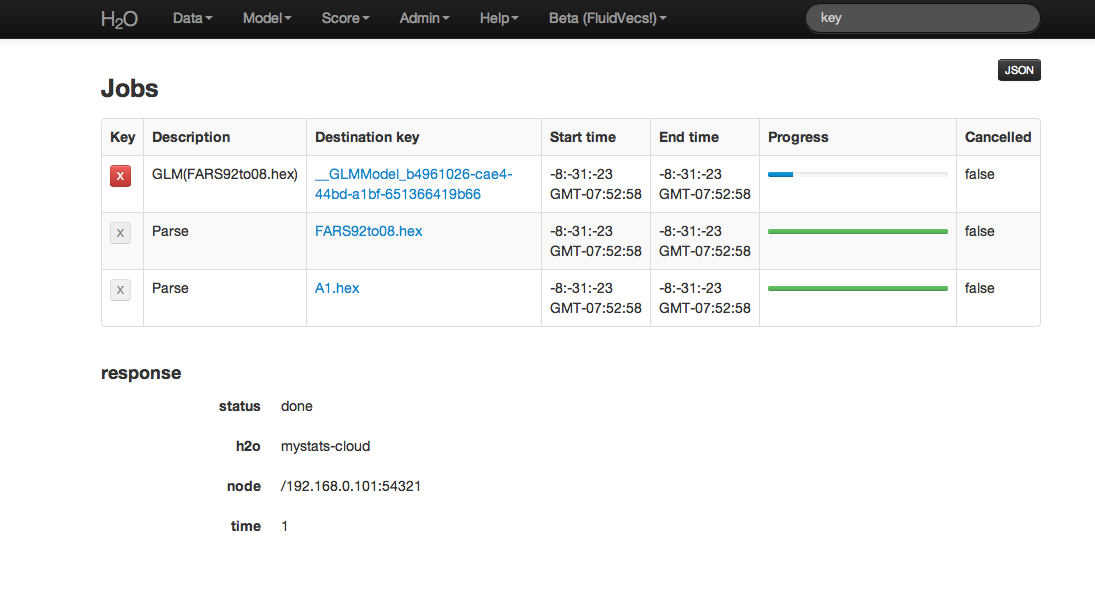The width and height of the screenshot is (1095, 609).
Task: Open the GLMModel destination key link
Action: (413, 184)
